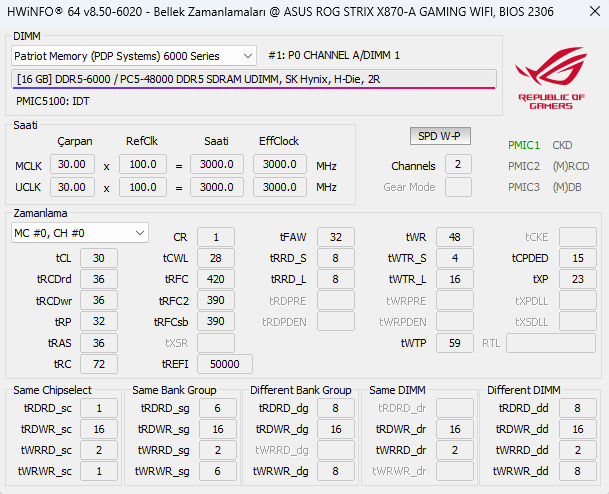Screen dimensions: 609x494
Task: Click the tWRWR_dd value field
Action: [578, 471]
